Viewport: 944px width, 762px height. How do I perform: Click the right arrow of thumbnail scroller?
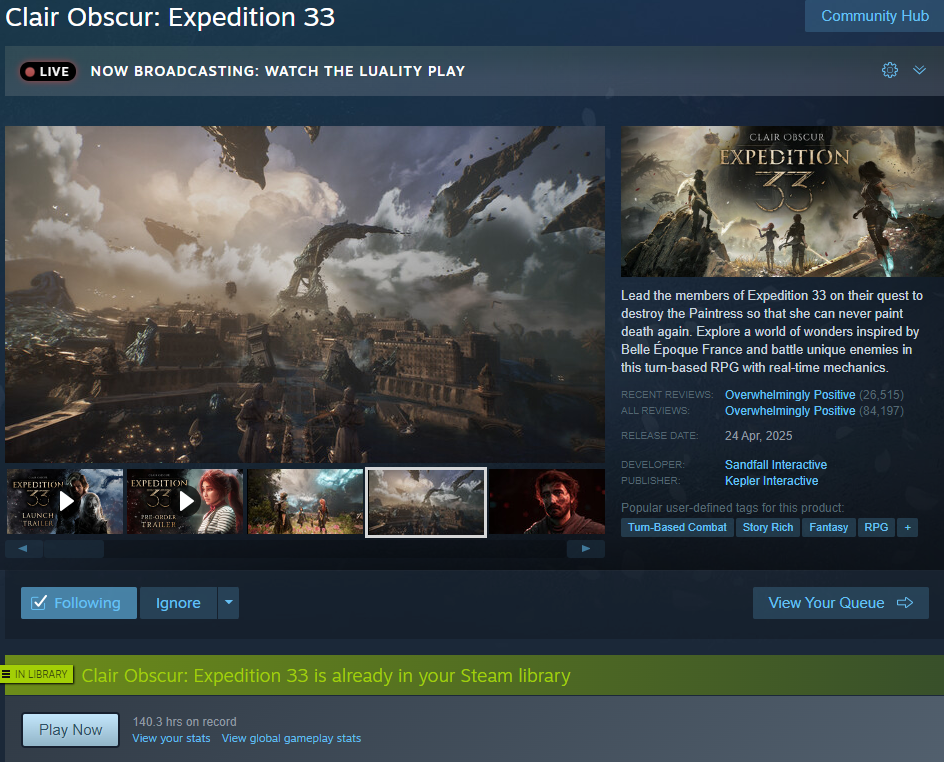point(586,548)
